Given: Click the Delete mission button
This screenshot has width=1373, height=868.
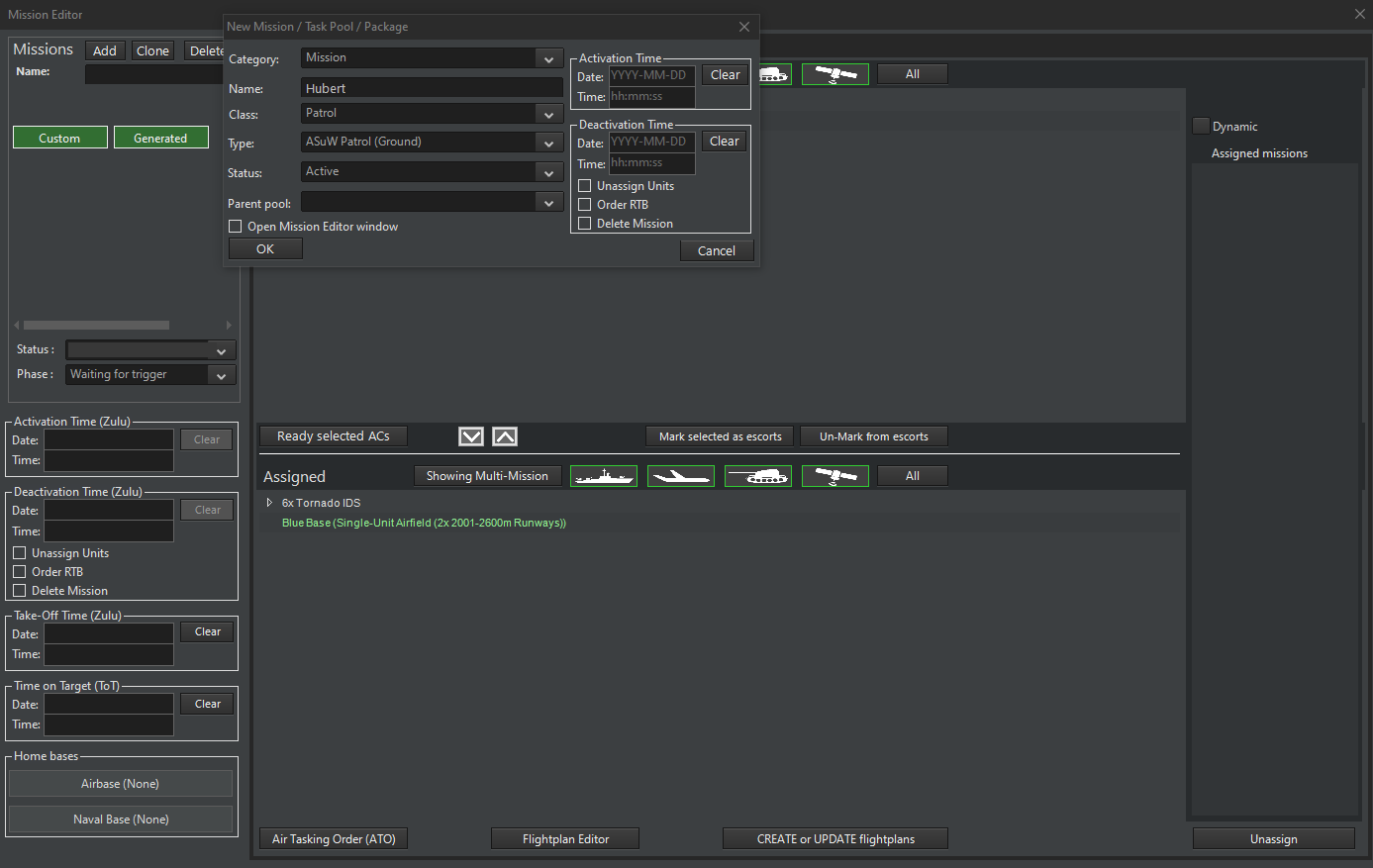Looking at the screenshot, I should coord(205,50).
